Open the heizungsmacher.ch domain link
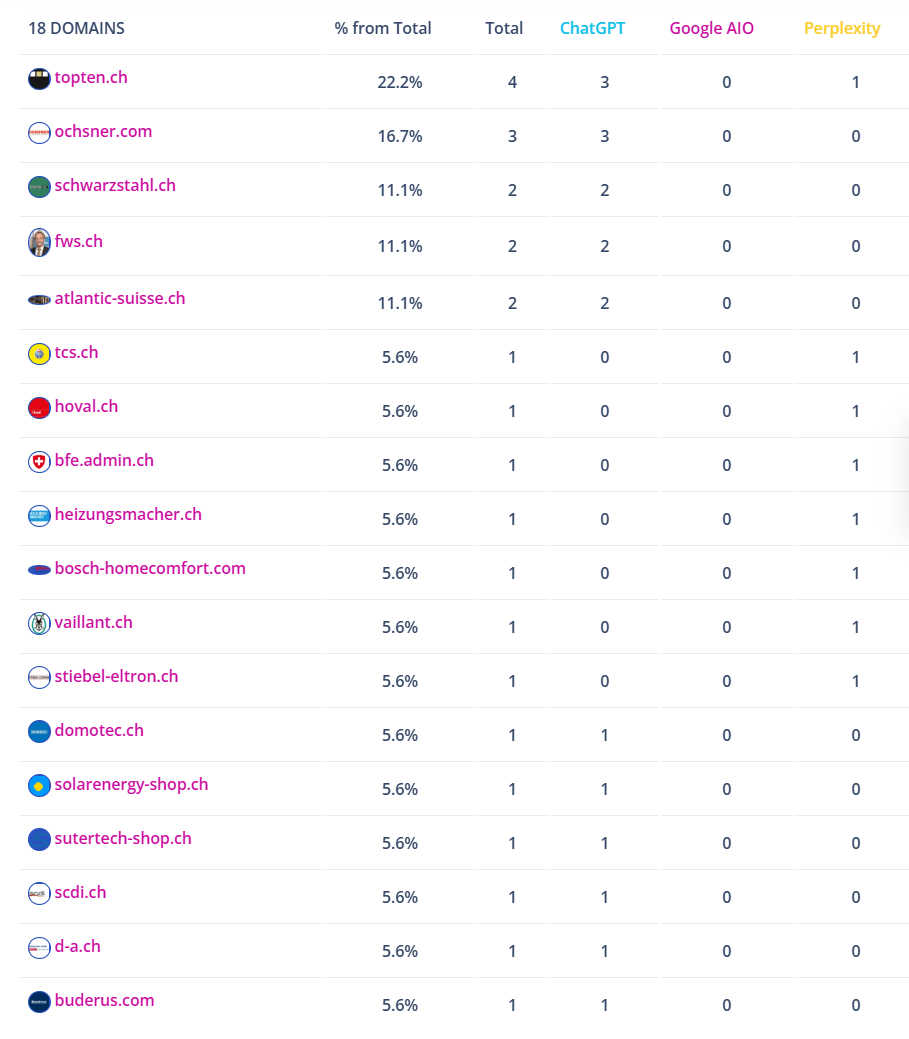The width and height of the screenshot is (909, 1039). [x=128, y=514]
